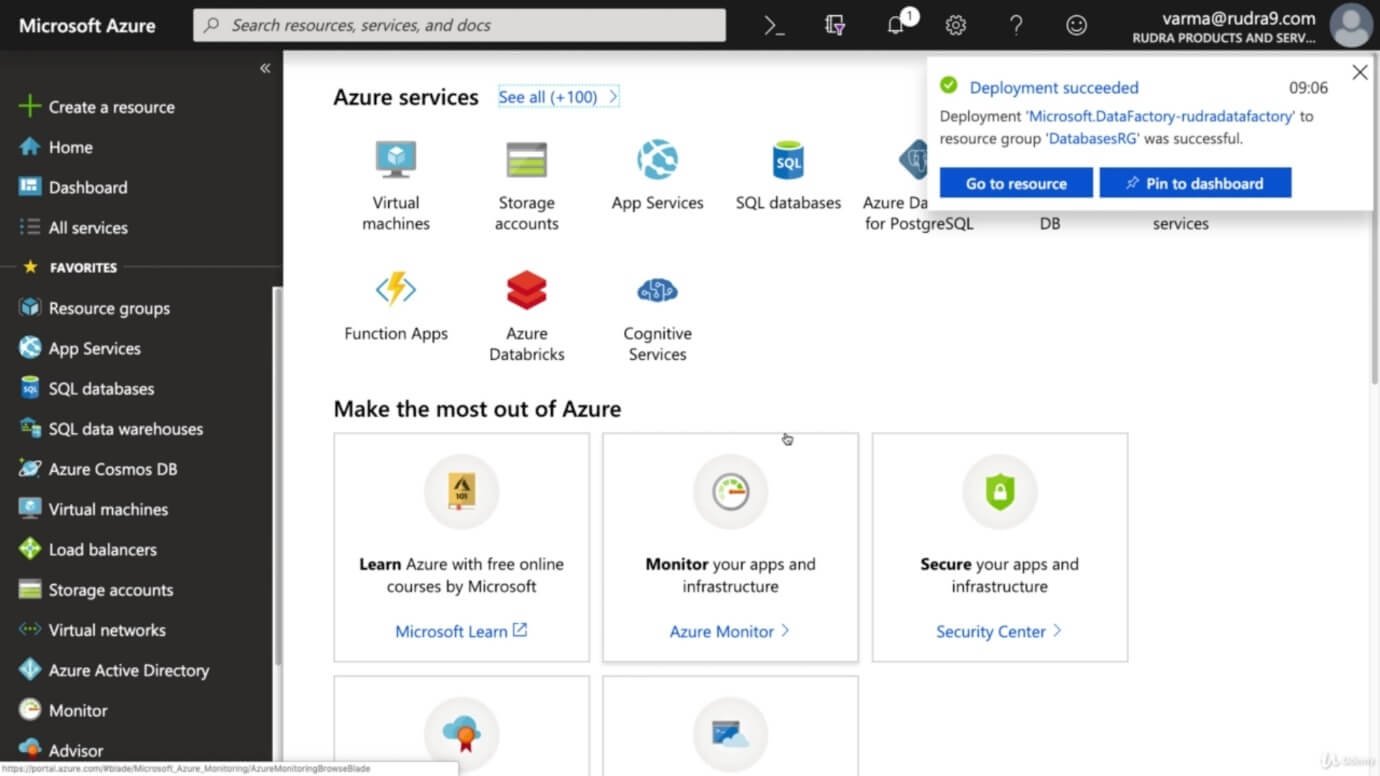This screenshot has height=776, width=1380.
Task: Open Load balancers in sidebar
Action: tap(88, 549)
